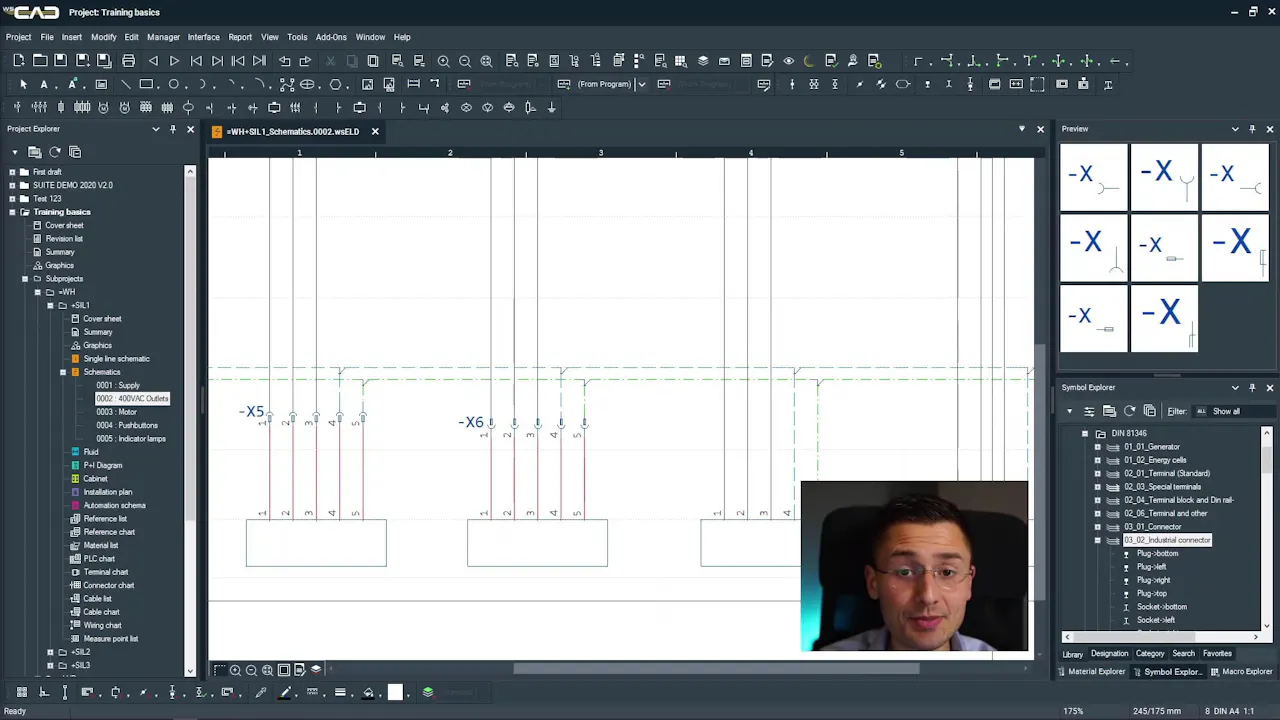Collapse the Training basics project node
Image resolution: width=1280 pixels, height=720 pixels.
12,212
